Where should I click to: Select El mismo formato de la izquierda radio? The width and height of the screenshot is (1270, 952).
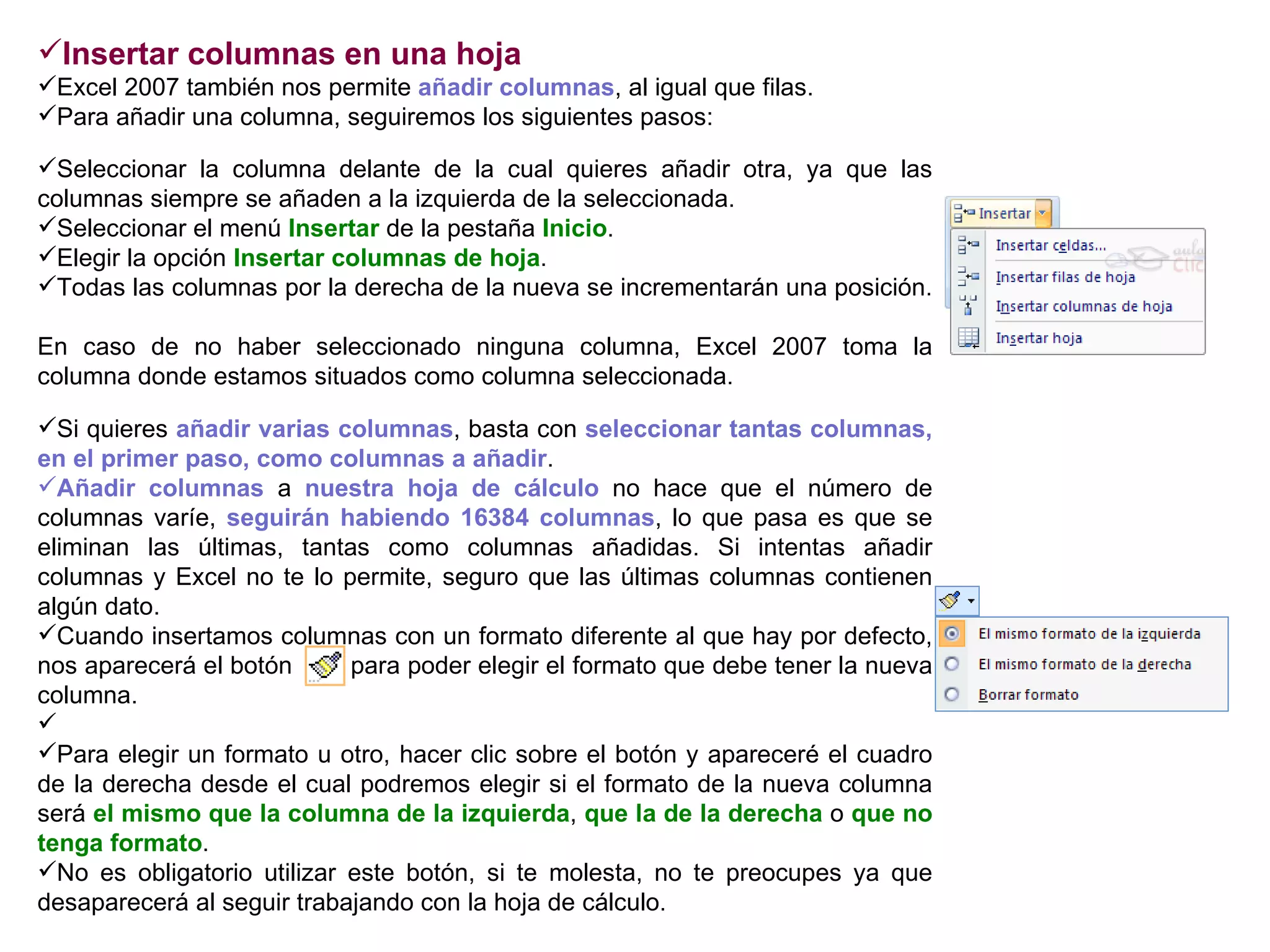tap(952, 633)
